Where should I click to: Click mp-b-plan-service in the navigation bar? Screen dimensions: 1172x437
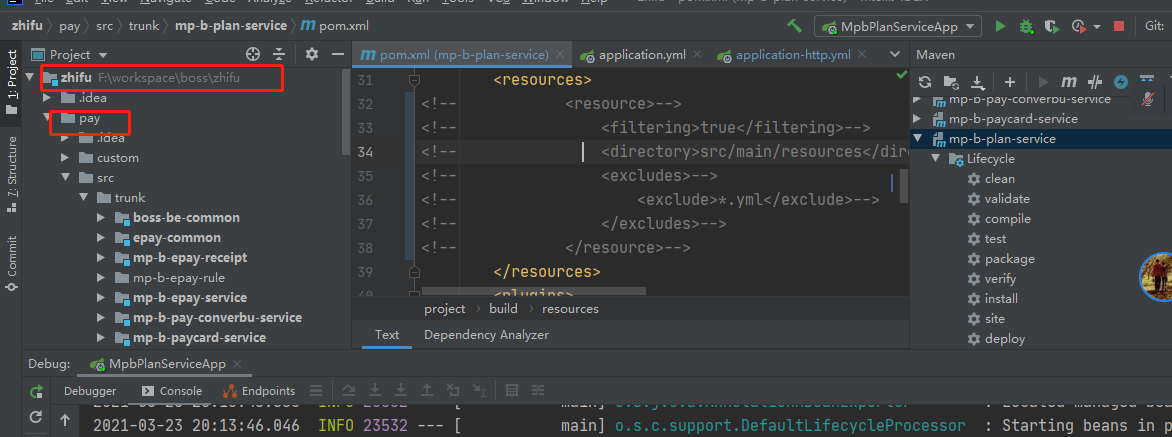click(x=230, y=25)
